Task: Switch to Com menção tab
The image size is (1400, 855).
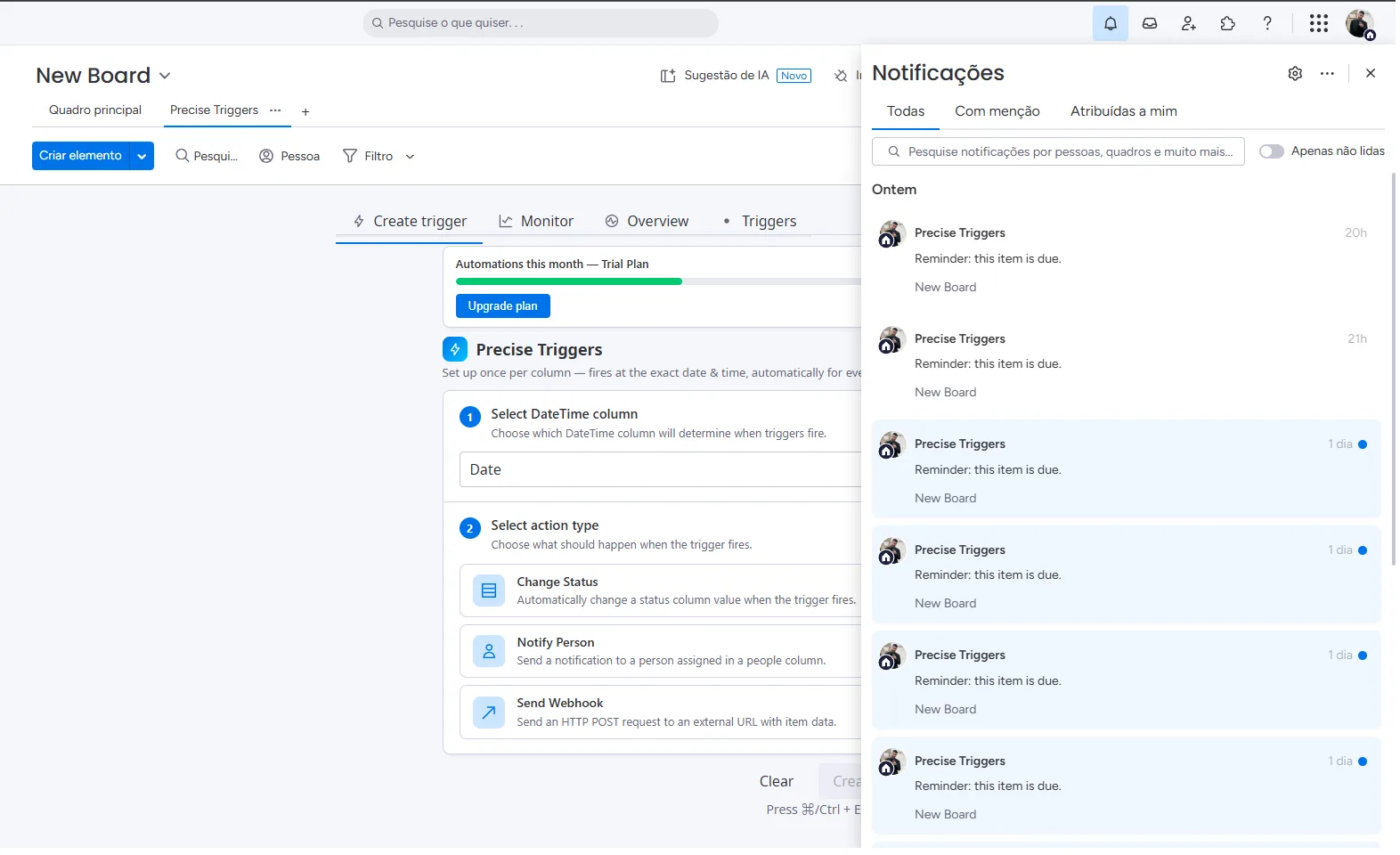Action: pos(997,111)
